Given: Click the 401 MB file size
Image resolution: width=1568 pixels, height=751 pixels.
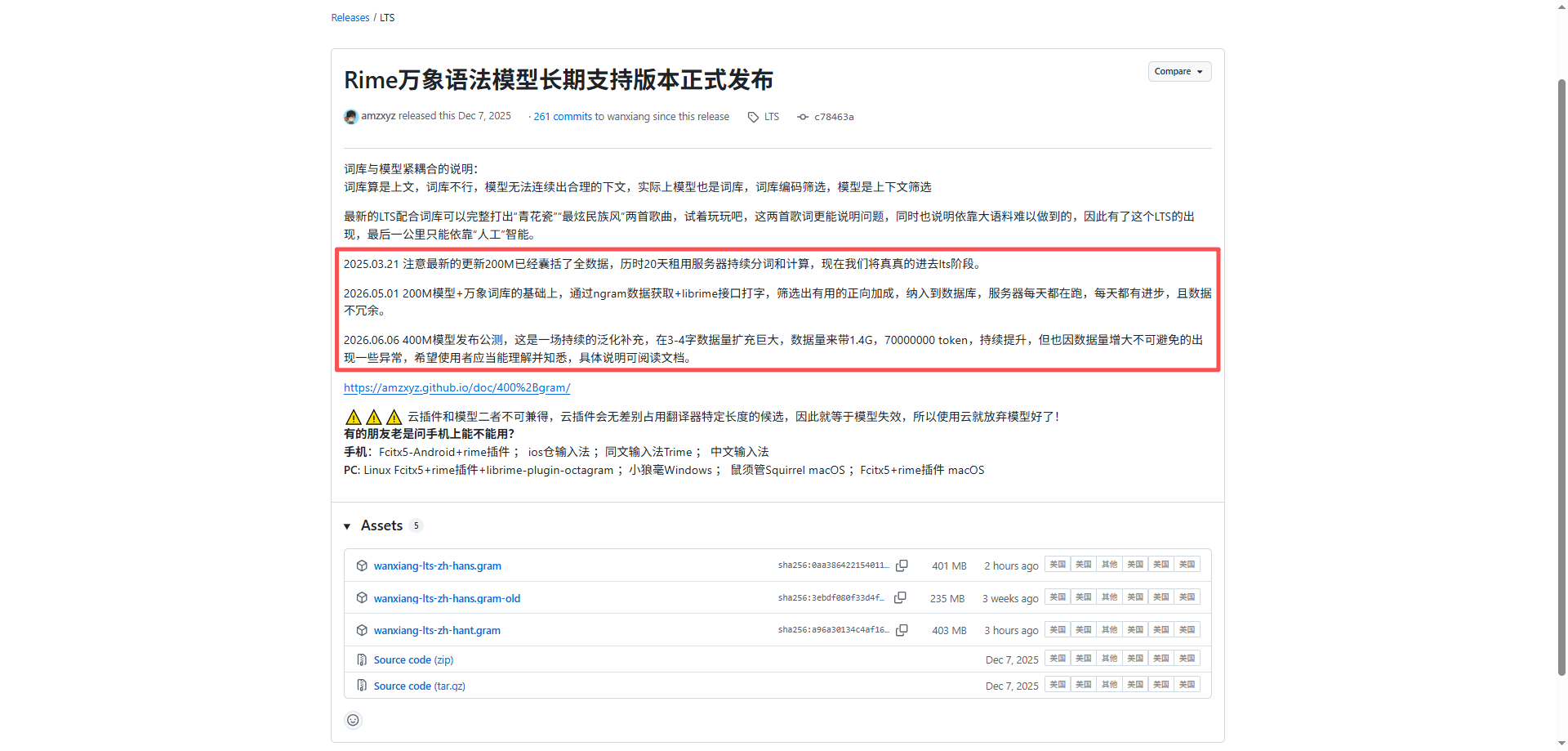Looking at the screenshot, I should click(x=949, y=565).
